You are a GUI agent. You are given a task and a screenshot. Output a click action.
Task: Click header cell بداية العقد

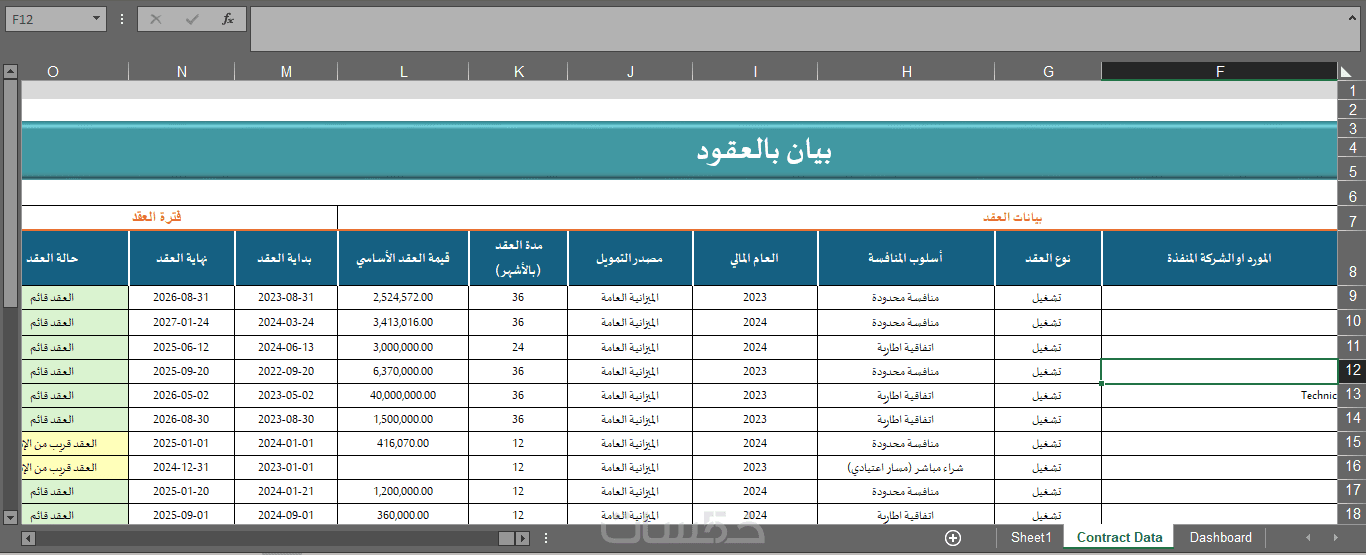[x=286, y=258]
